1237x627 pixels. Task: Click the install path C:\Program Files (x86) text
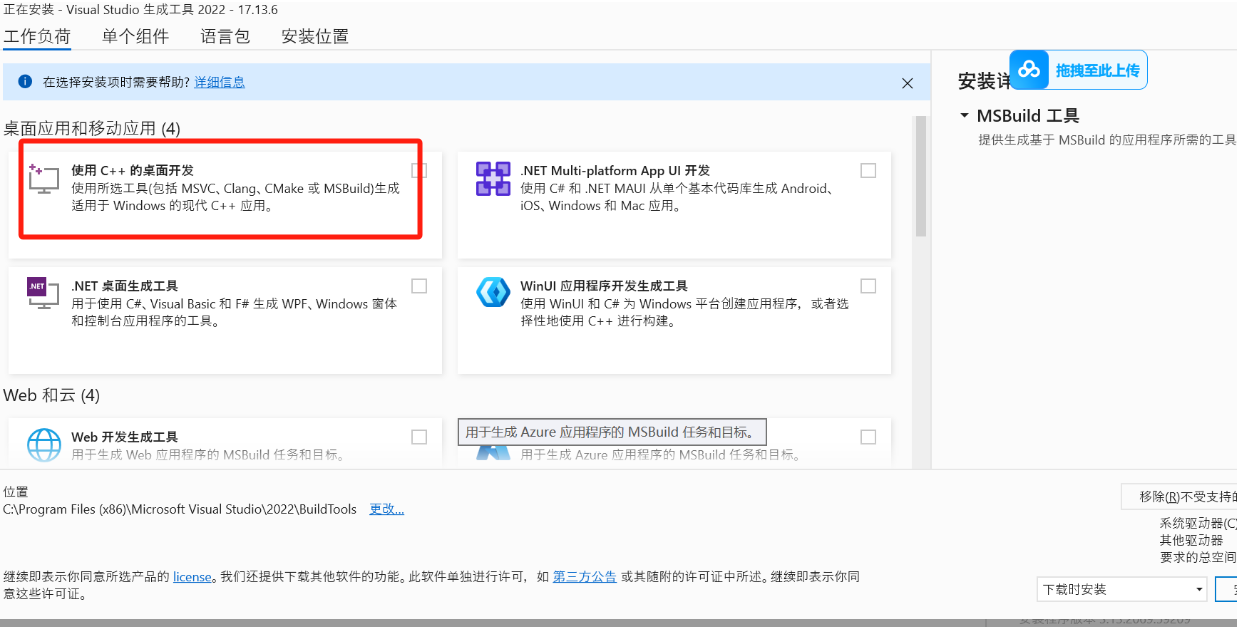180,509
